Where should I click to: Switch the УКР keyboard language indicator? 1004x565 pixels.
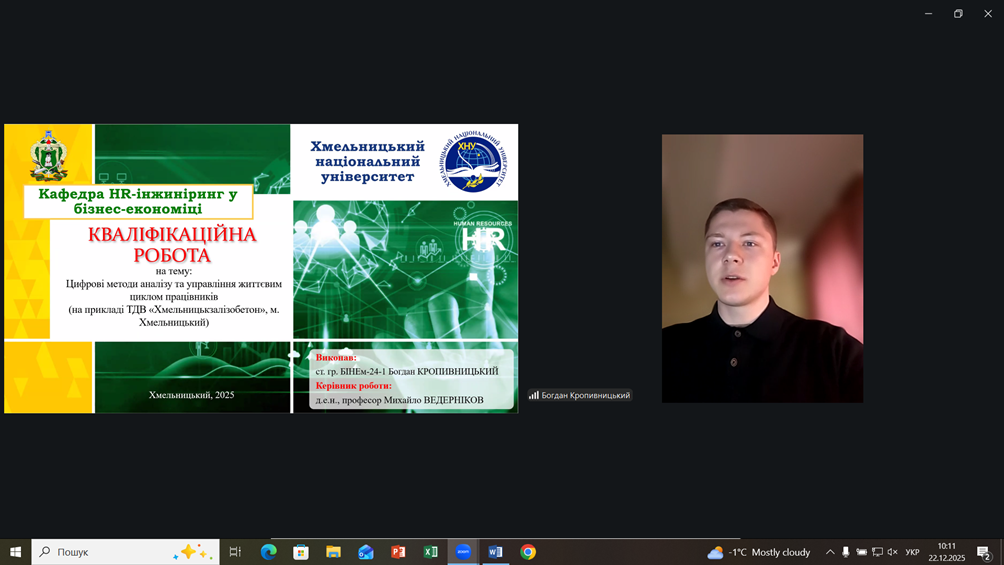[912, 552]
